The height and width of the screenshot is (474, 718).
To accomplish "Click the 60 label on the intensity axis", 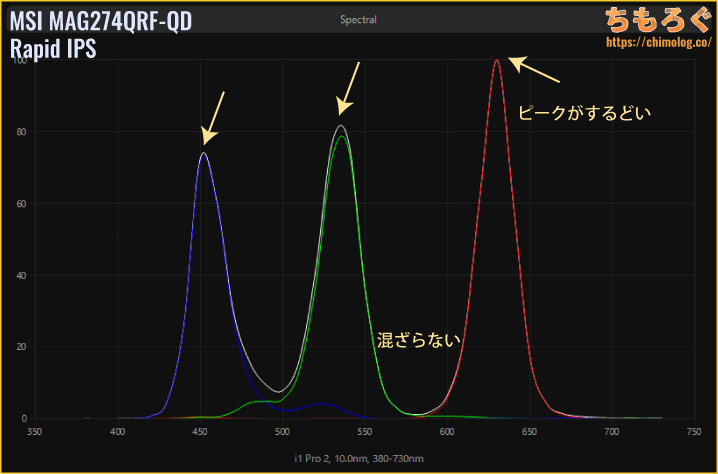I will click(x=22, y=204).
